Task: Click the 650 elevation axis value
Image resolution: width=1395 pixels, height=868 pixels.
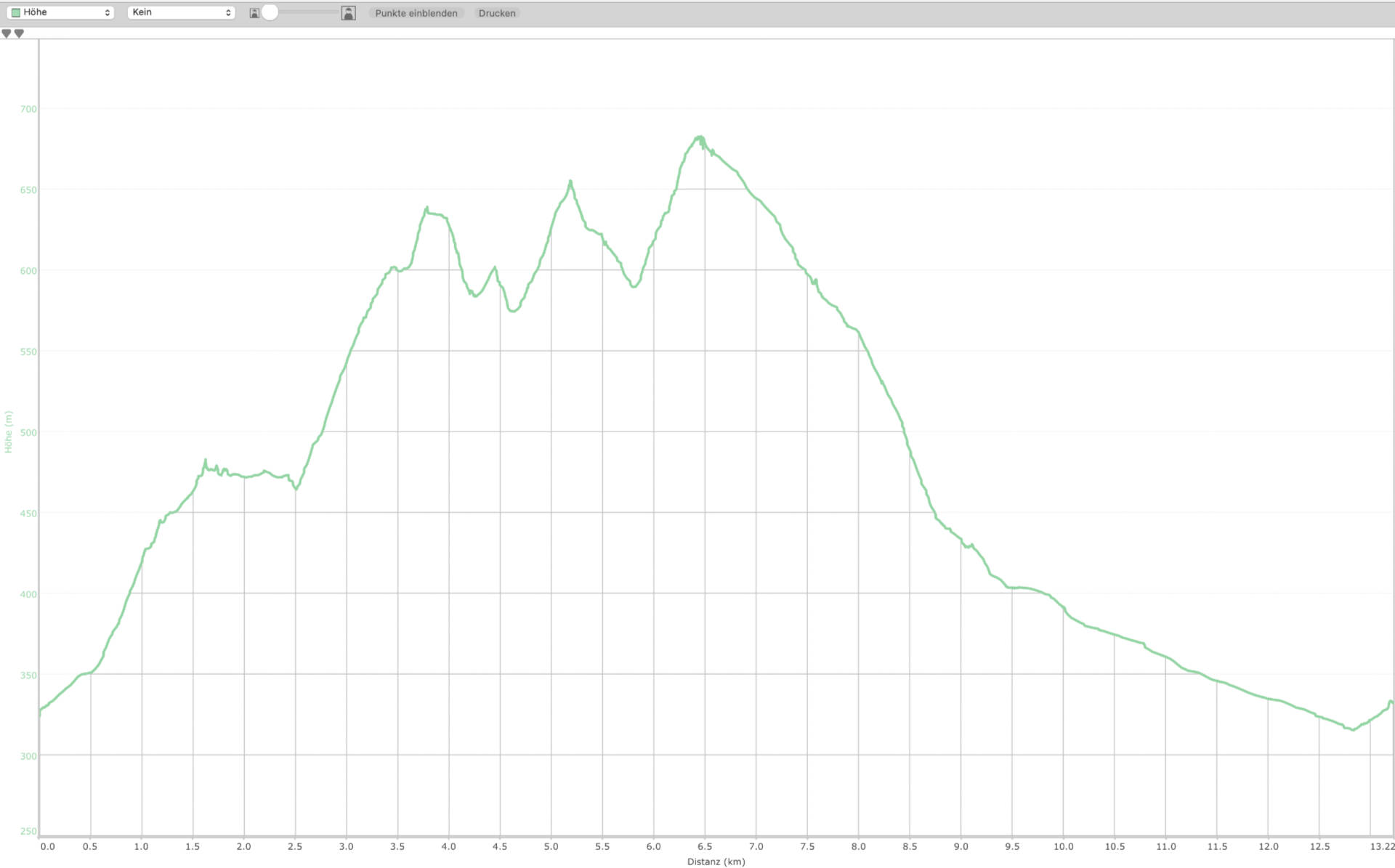Action: click(28, 190)
